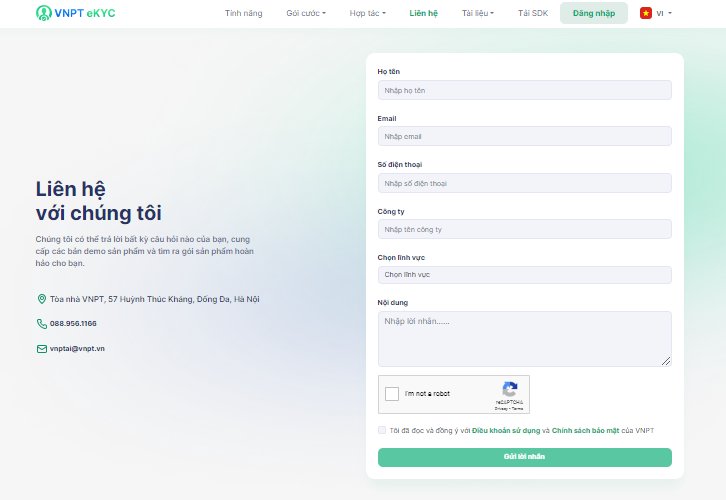Viewport: 726px width, 500px height.
Task: Click the vnptai@vnpt.vn email address
Action: (77, 349)
